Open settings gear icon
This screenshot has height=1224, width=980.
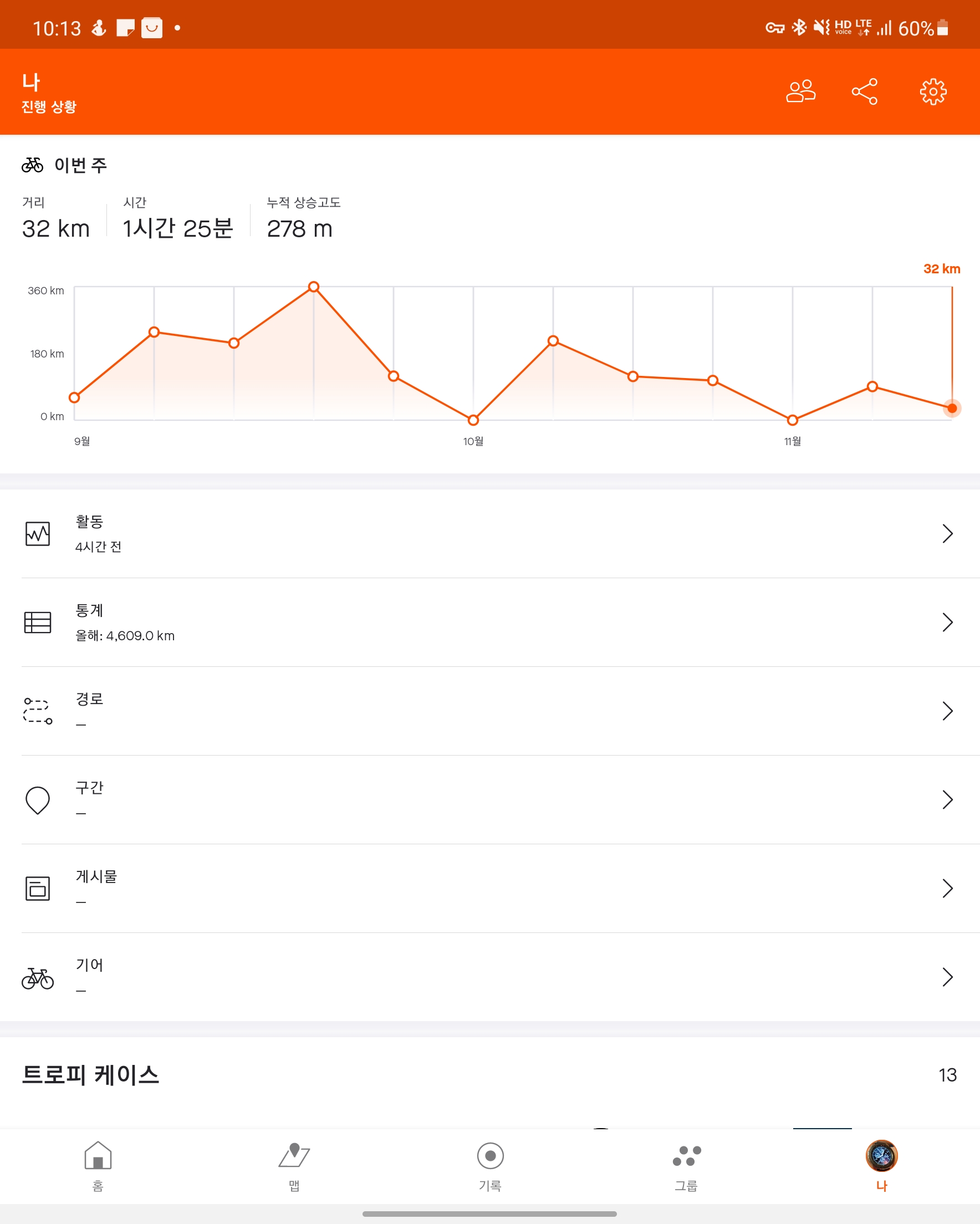click(x=933, y=91)
